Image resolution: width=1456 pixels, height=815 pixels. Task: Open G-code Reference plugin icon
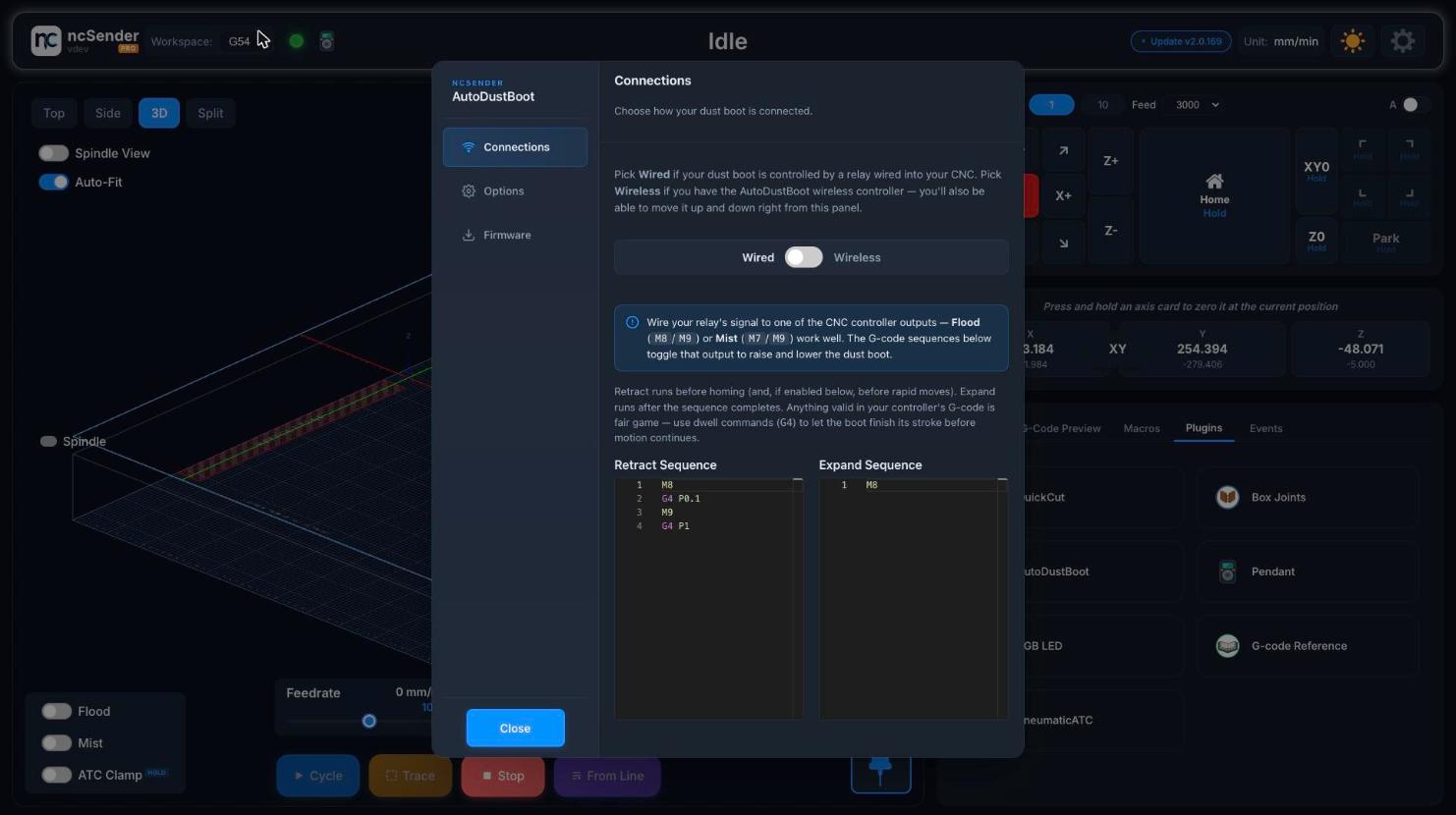1227,646
